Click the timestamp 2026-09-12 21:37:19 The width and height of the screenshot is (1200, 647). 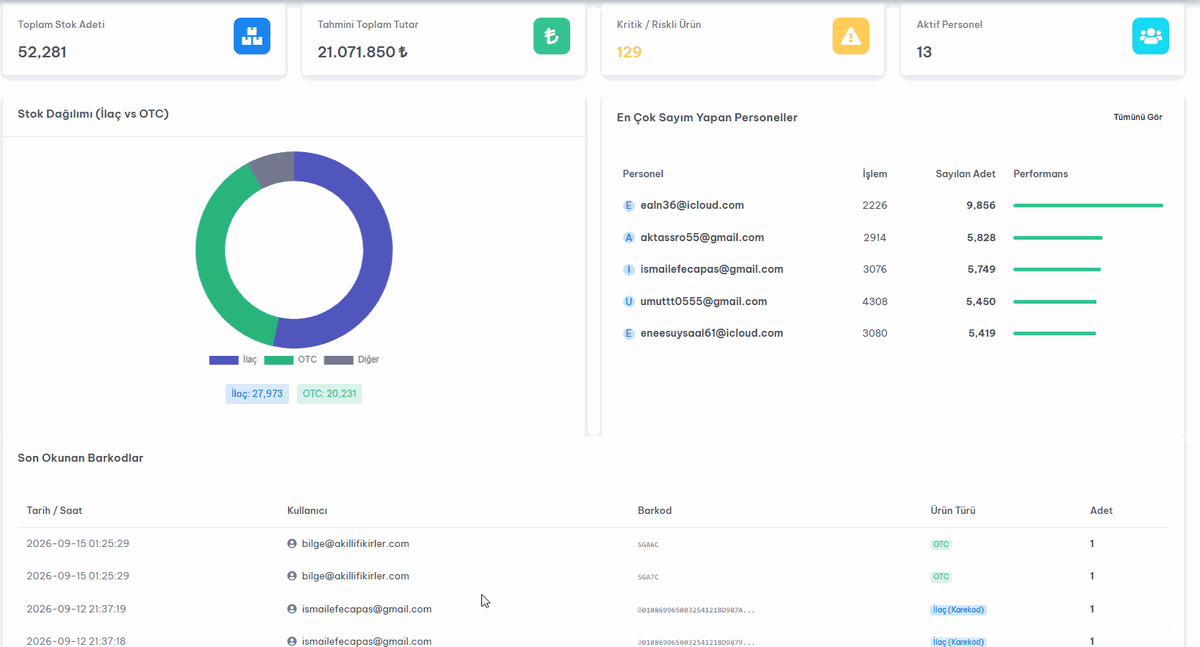point(76,609)
